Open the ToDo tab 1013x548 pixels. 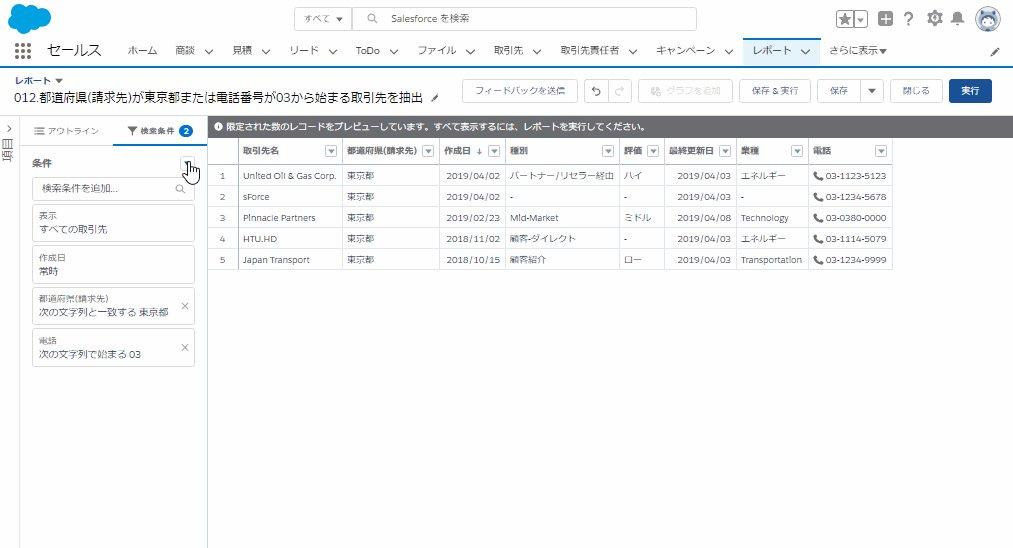coord(367,50)
